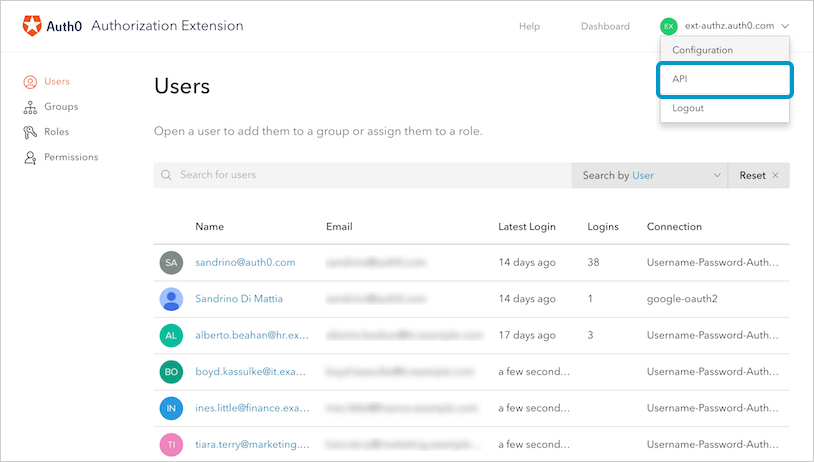Select the Groups hierarchy icon
This screenshot has height=462, width=814.
click(x=30, y=107)
